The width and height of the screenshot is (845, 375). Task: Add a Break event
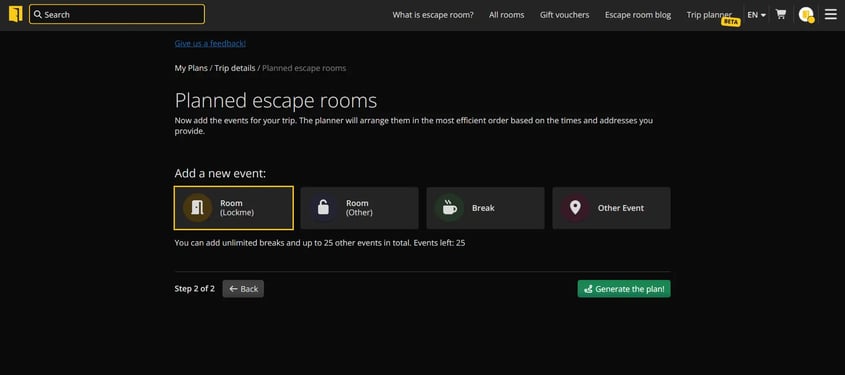coord(486,208)
